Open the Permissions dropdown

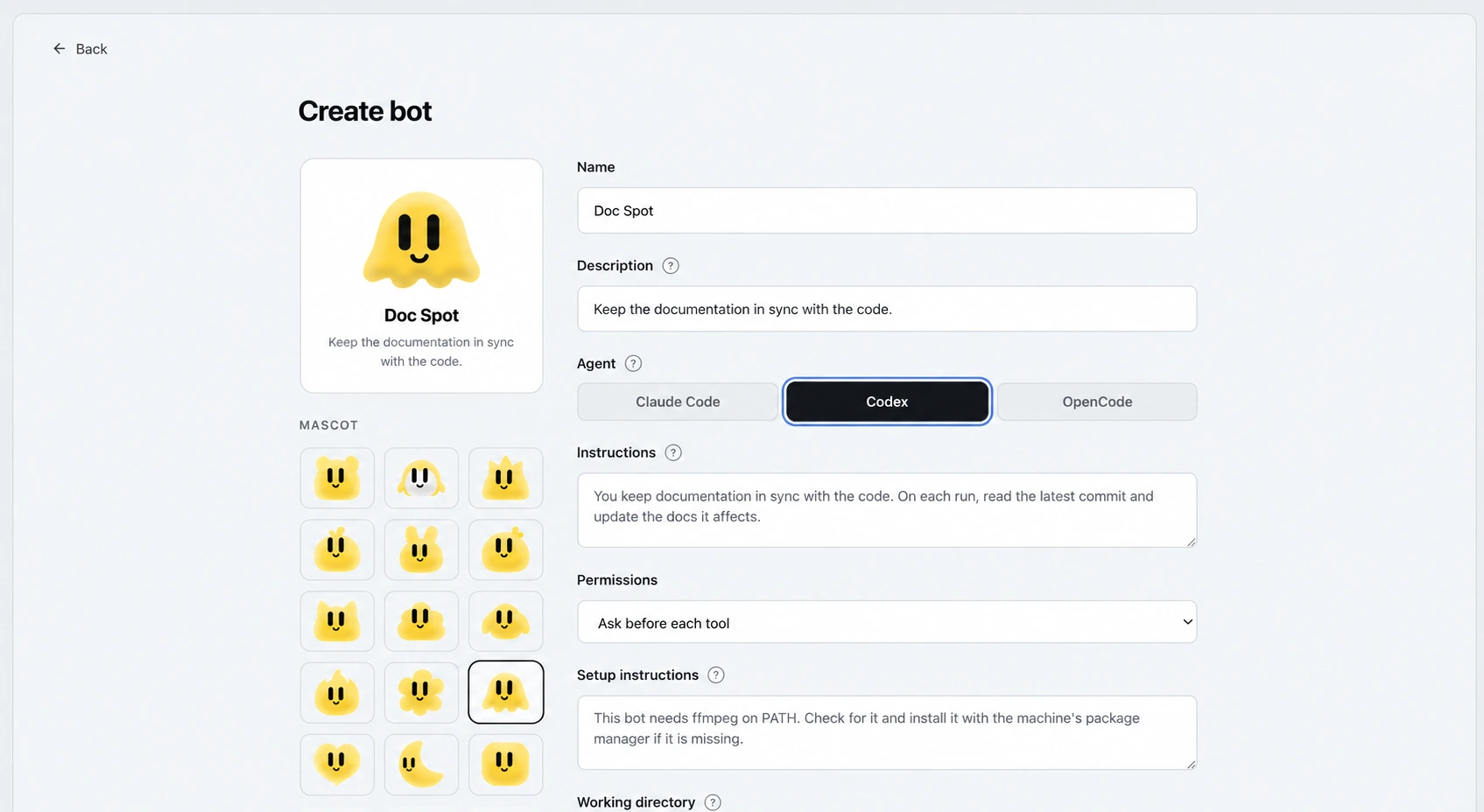[887, 622]
